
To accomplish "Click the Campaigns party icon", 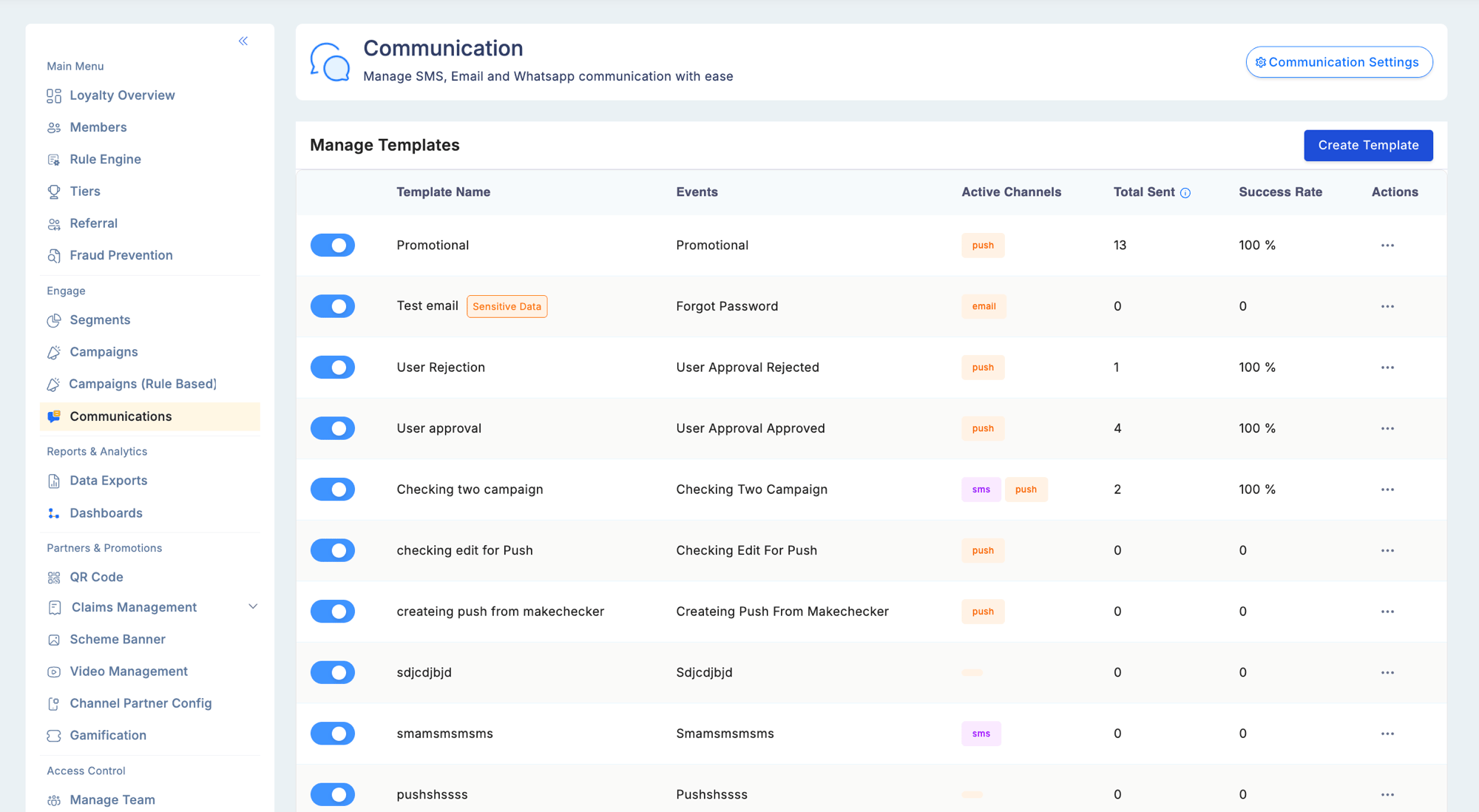I will [x=54, y=352].
